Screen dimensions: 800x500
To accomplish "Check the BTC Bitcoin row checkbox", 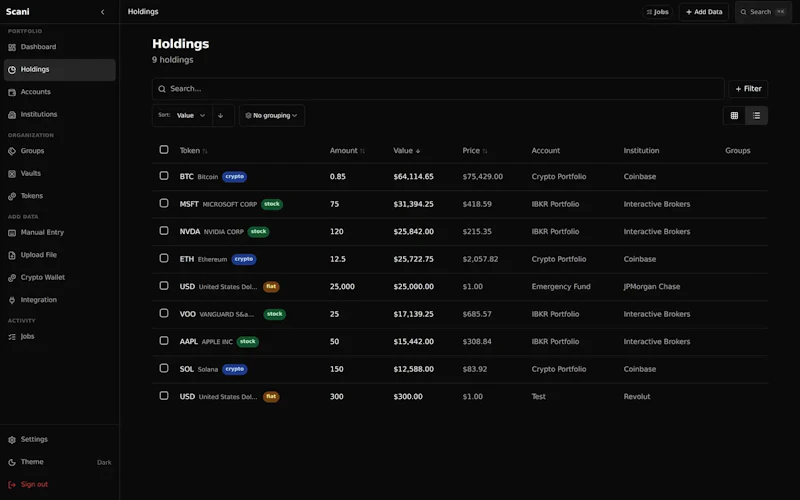I will coord(164,176).
